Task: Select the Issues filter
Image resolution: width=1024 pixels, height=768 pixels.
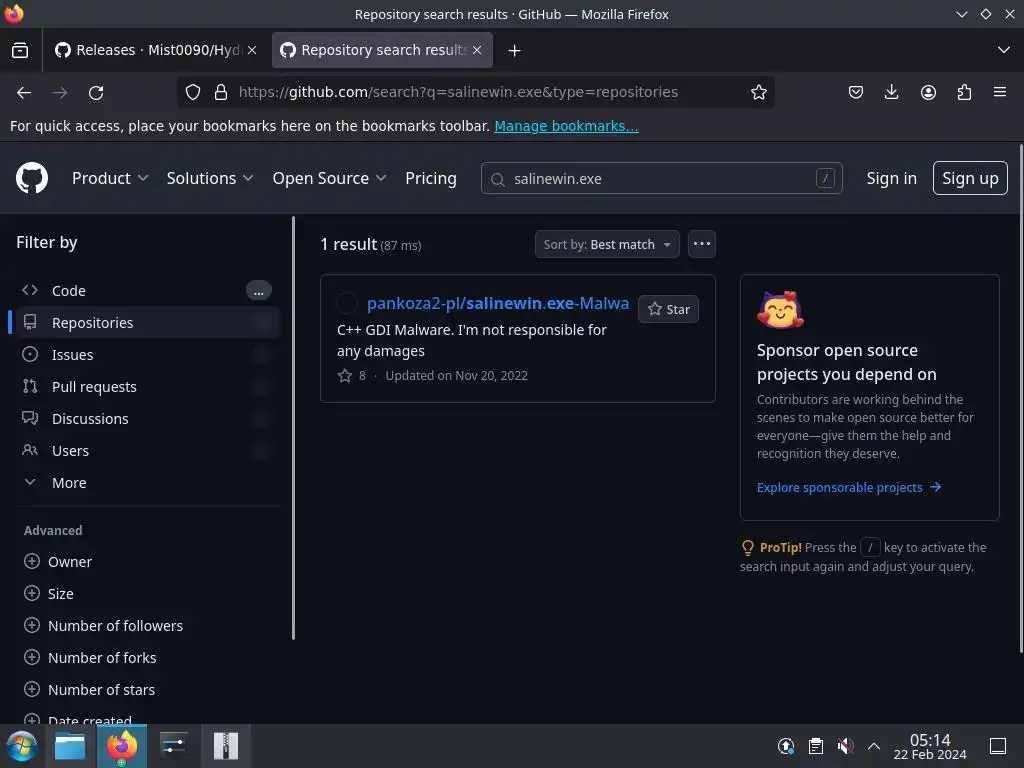Action: pyautogui.click(x=149, y=355)
